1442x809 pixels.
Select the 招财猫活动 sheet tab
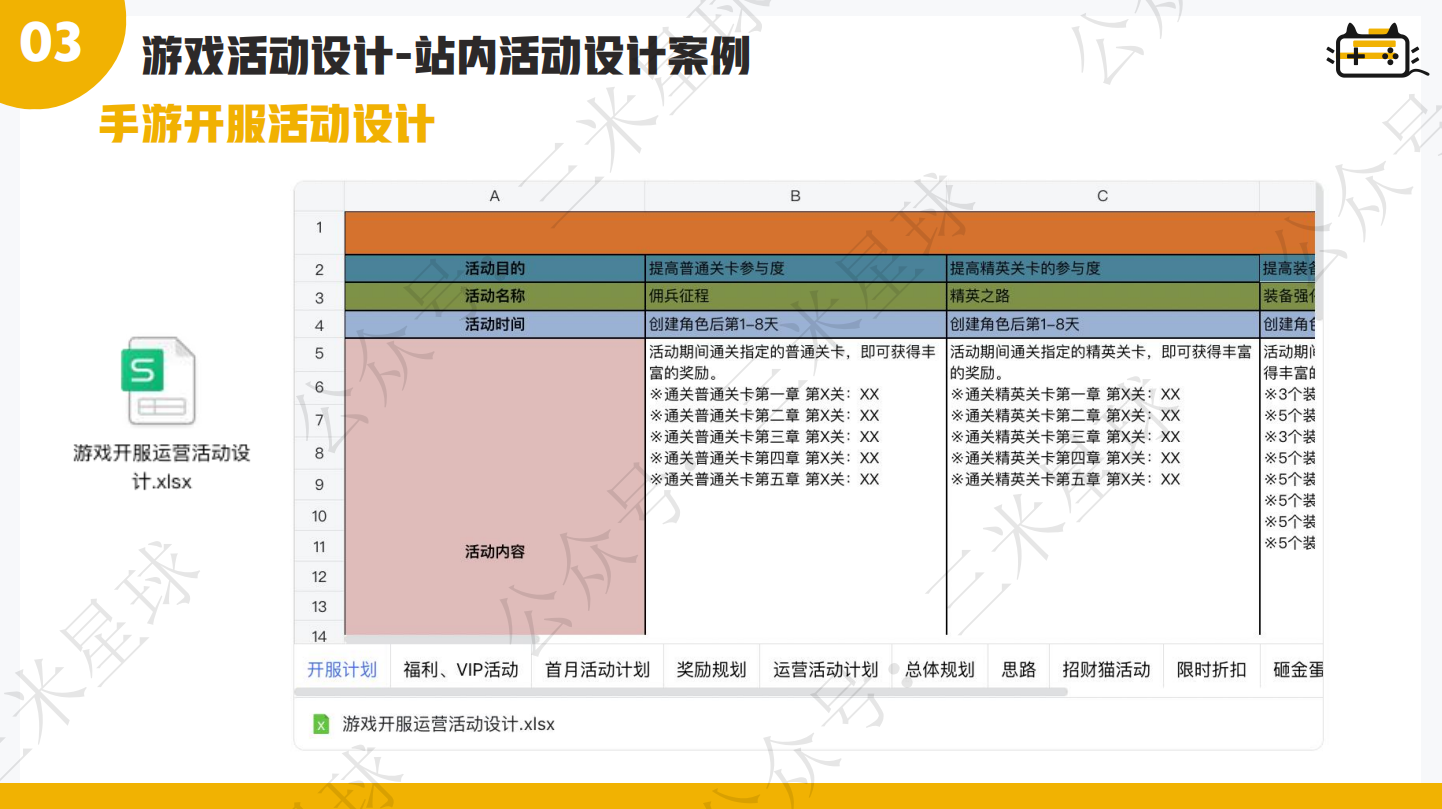[1106, 669]
